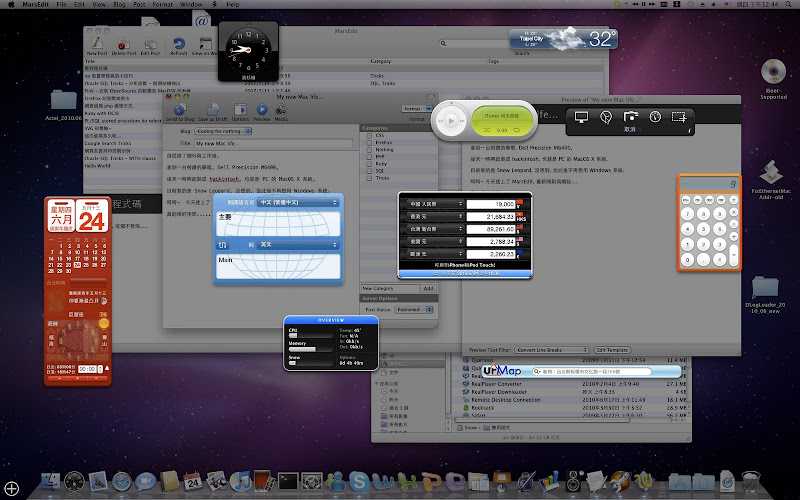This screenshot has width=800, height=500.
Task: Click the Add category button
Action: 428,288
